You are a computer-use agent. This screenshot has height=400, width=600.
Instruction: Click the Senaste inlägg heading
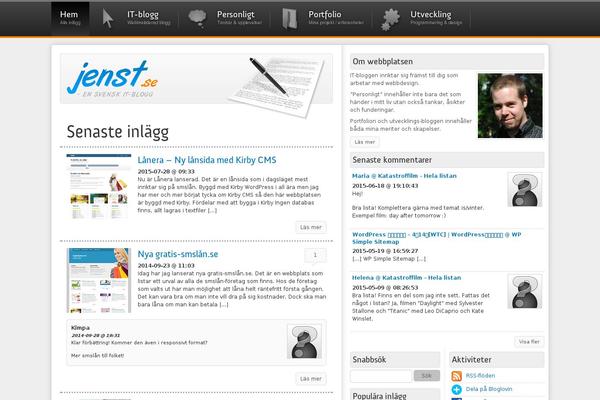(117, 132)
